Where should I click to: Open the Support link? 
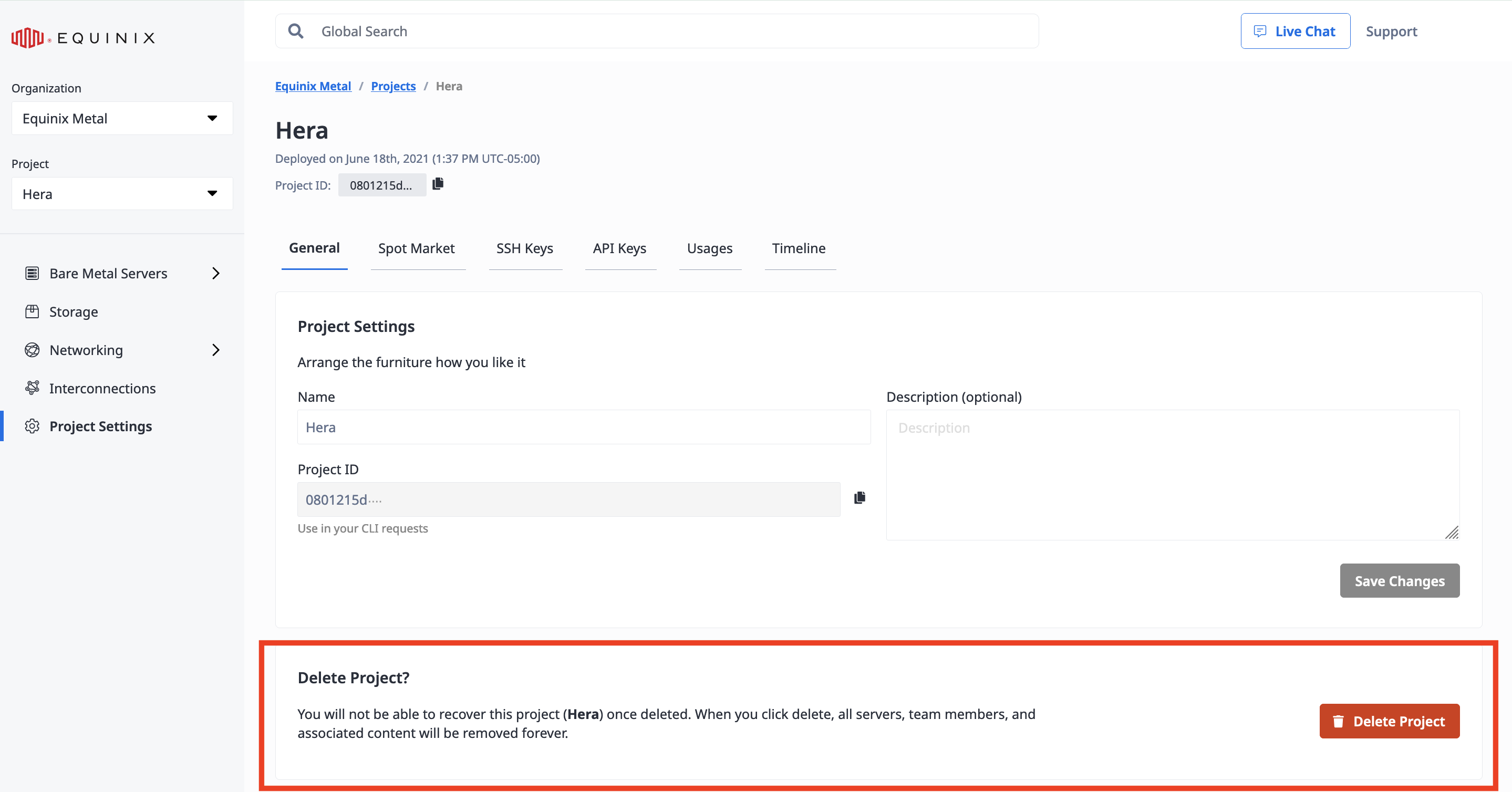tap(1391, 31)
